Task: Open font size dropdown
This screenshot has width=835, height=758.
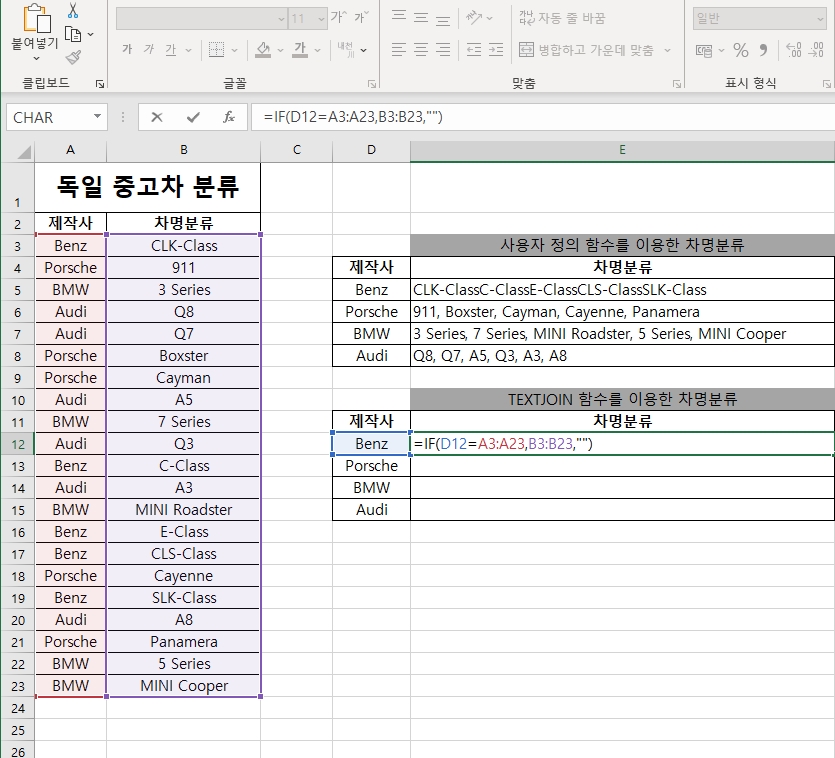Action: pyautogui.click(x=321, y=19)
